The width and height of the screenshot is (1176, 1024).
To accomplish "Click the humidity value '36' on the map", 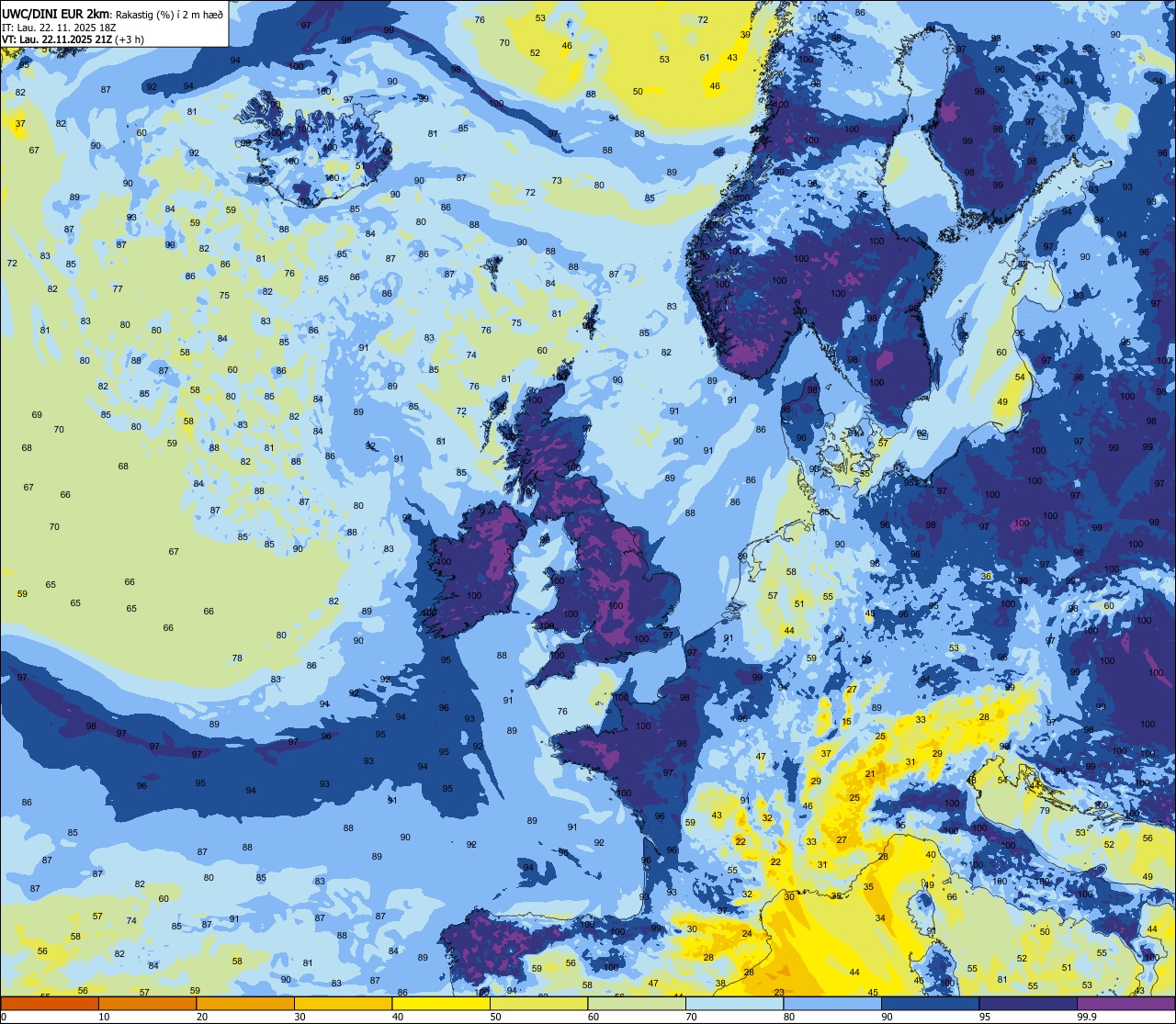I will click(987, 576).
